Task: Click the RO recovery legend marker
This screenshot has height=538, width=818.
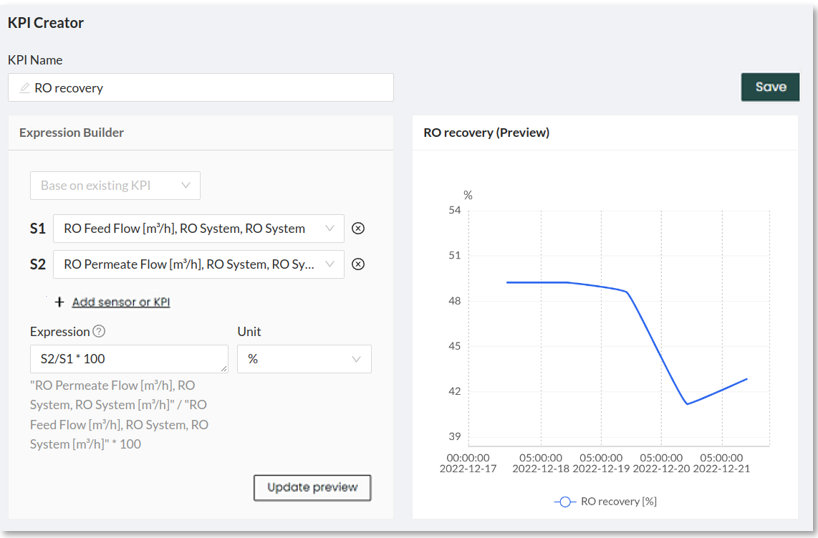Action: point(564,501)
